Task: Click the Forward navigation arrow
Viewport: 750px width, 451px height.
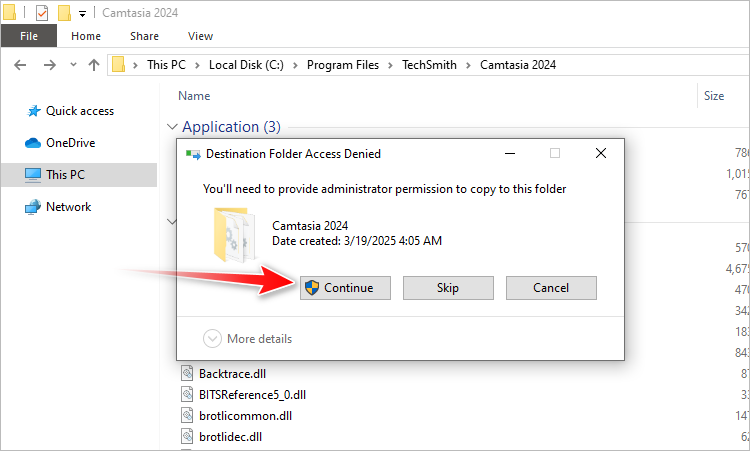Action: 50,65
